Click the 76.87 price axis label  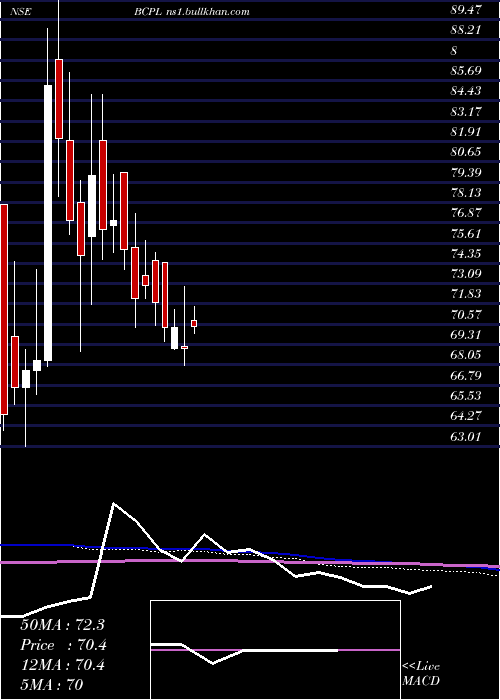[x=466, y=213]
